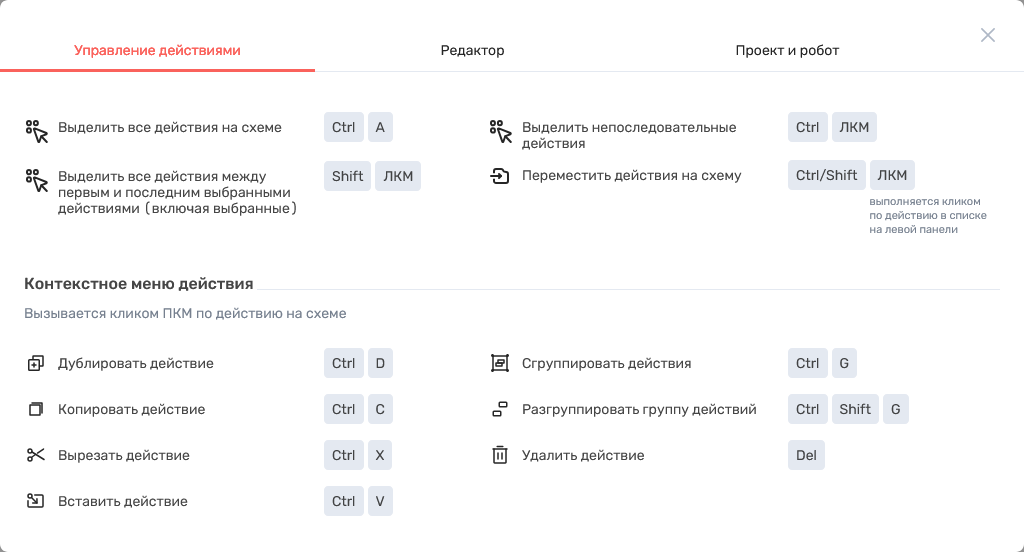Click the select non-sequential actions icon
This screenshot has width=1024, height=552.
click(x=500, y=131)
